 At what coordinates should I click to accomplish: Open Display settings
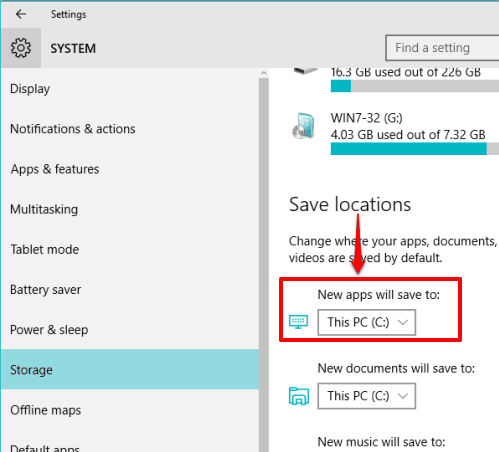(130, 89)
